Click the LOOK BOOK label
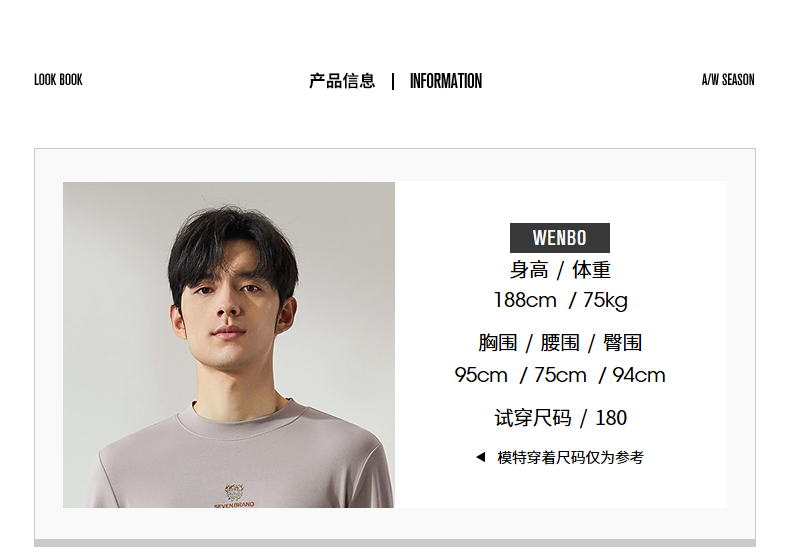This screenshot has height=553, width=790. [58, 80]
